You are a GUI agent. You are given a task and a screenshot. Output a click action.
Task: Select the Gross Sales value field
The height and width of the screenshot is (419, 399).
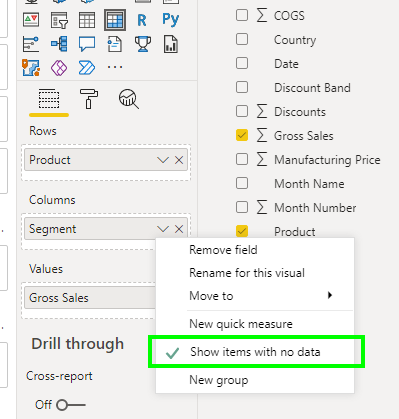[90, 298]
